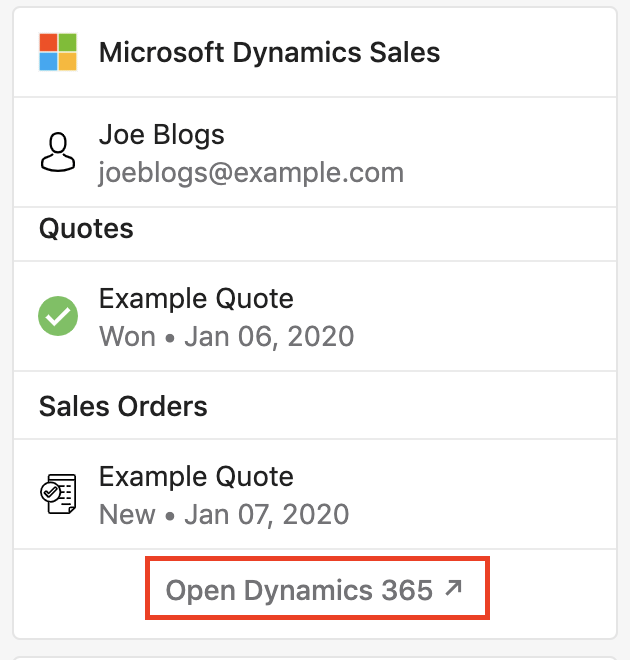This screenshot has width=630, height=660.
Task: Select the new sales order list row
Action: 315,494
